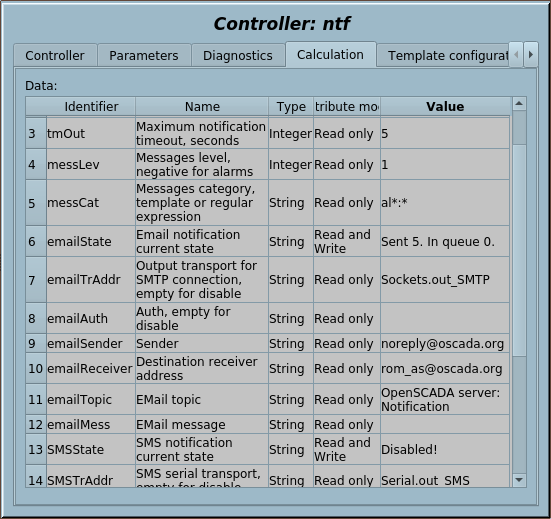Click the vertical scrollbar handle of the data table
This screenshot has height=519, width=551.
tap(519, 128)
